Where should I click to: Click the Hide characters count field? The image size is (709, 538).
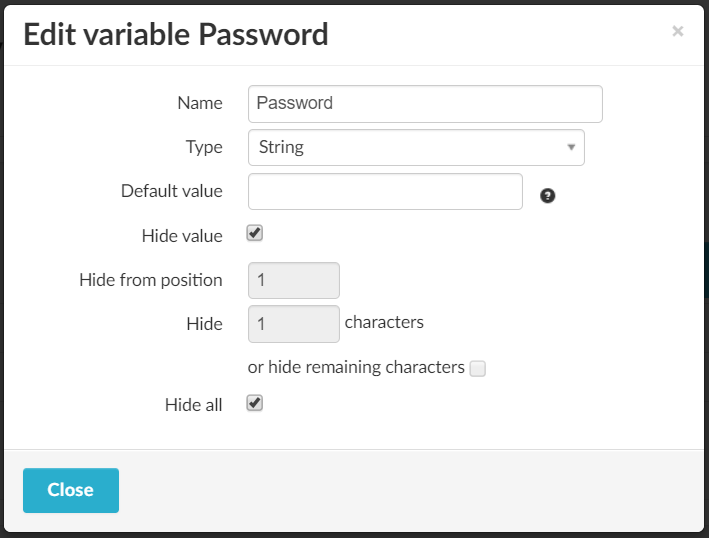pos(293,323)
